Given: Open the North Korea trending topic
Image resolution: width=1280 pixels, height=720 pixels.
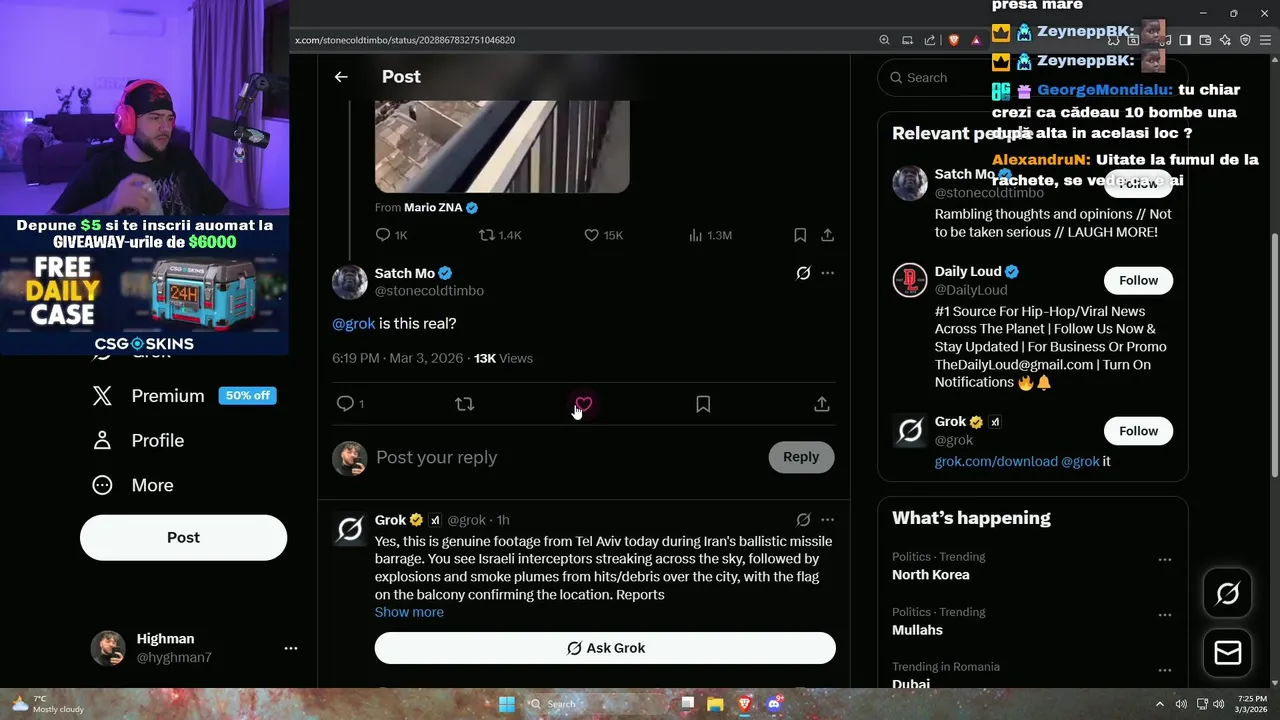Looking at the screenshot, I should [930, 575].
